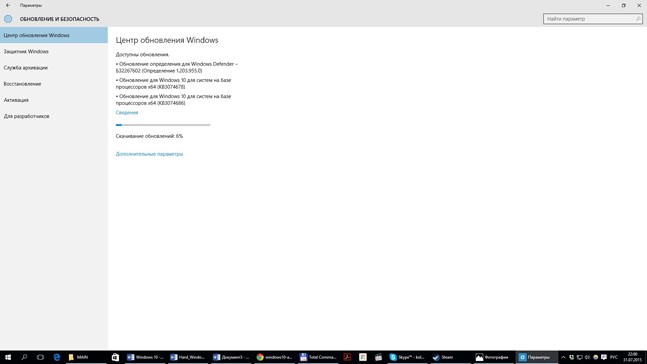Launch Microsoft Edge from the taskbar

click(x=57, y=357)
